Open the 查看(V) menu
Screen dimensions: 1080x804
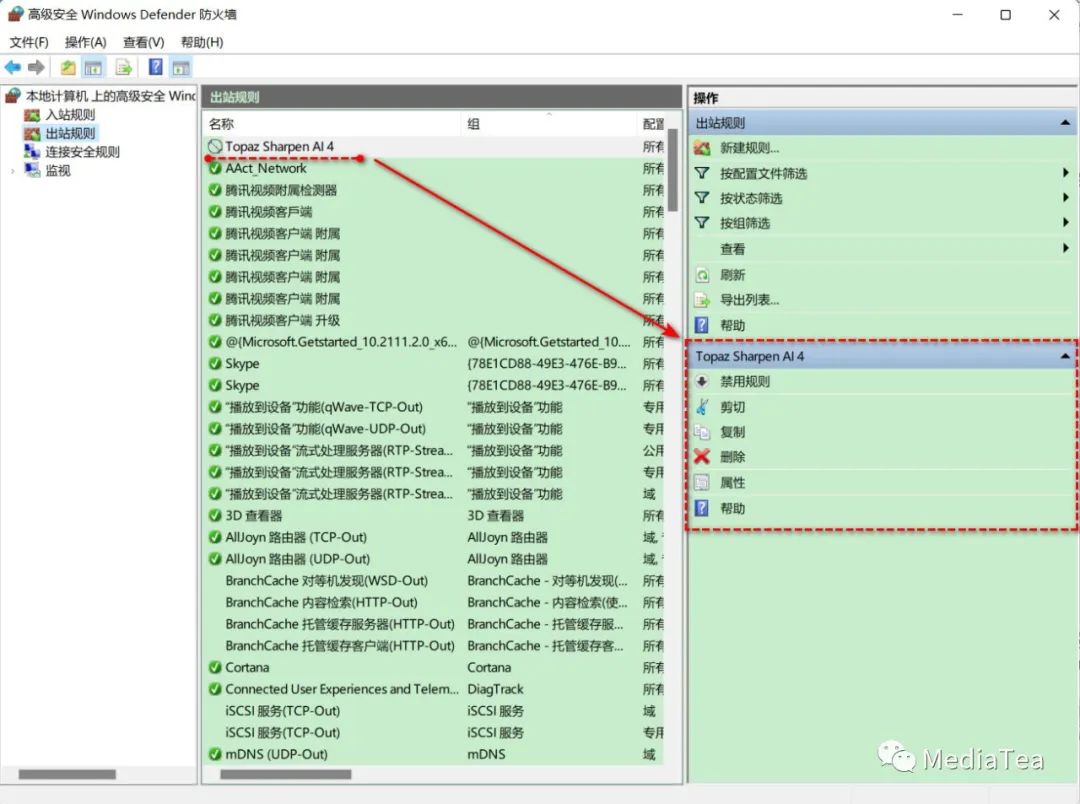pyautogui.click(x=143, y=42)
